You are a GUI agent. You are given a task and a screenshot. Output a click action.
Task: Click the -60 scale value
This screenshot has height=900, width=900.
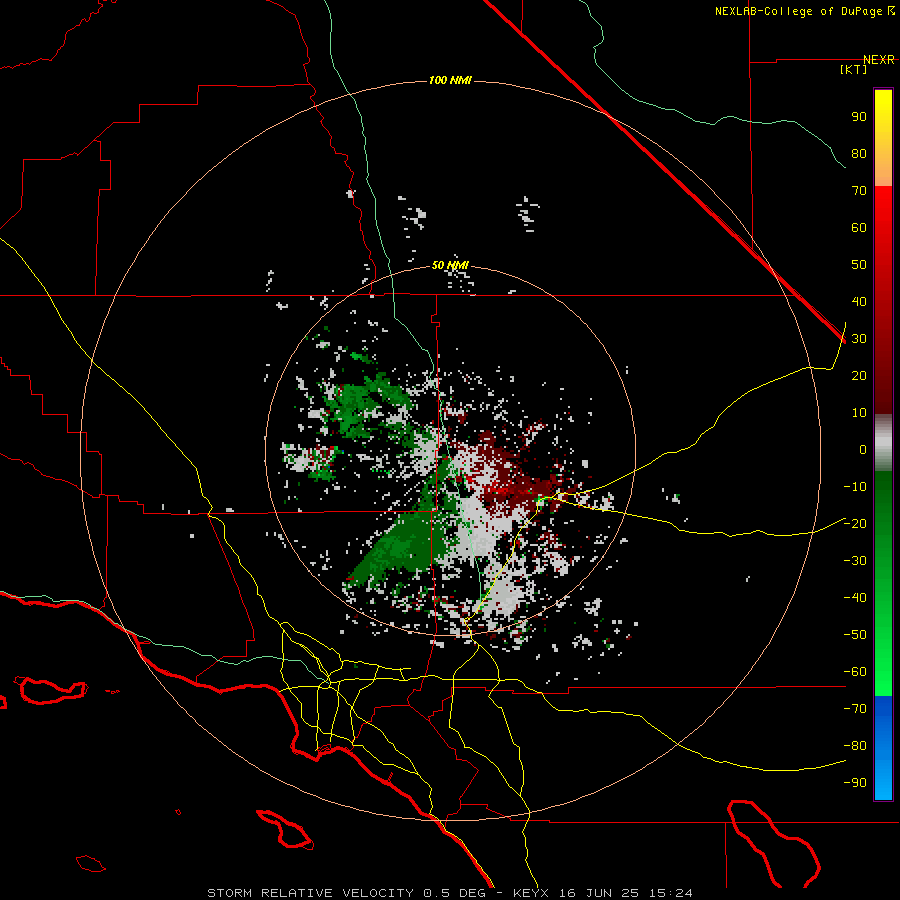[x=855, y=672]
